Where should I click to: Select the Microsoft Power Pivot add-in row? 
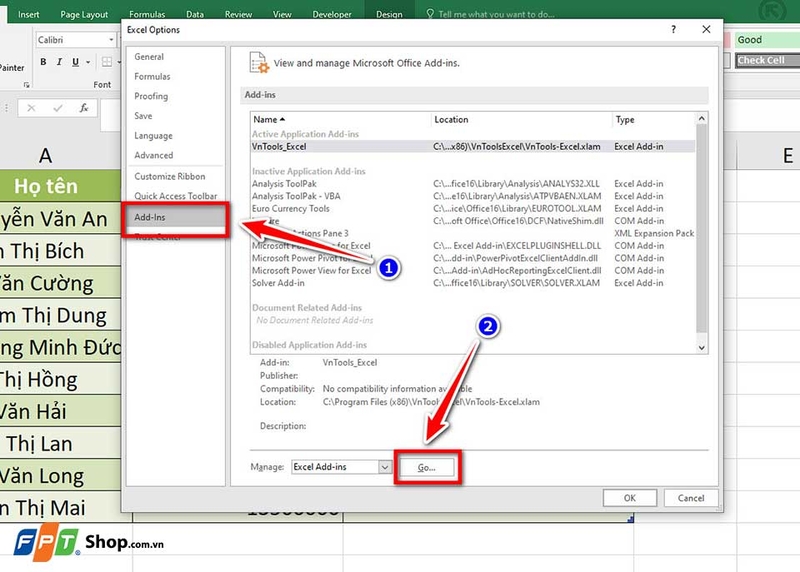[x=473, y=258]
